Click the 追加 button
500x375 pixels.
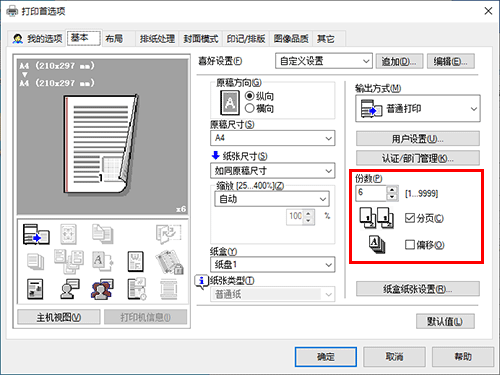(x=399, y=61)
